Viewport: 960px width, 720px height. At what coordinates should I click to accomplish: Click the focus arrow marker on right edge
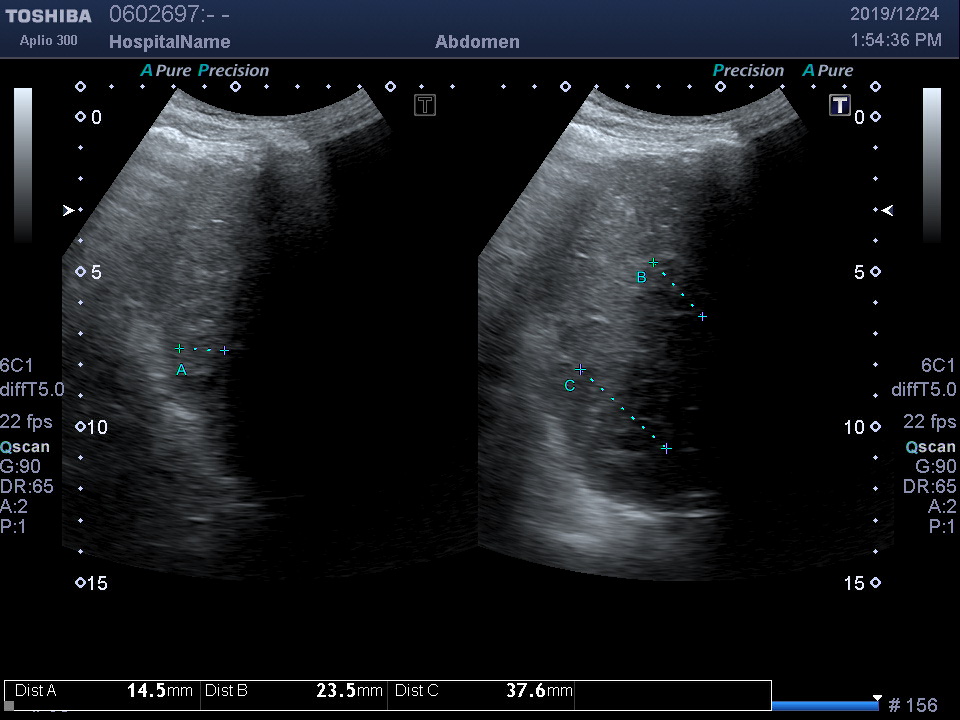(x=887, y=211)
